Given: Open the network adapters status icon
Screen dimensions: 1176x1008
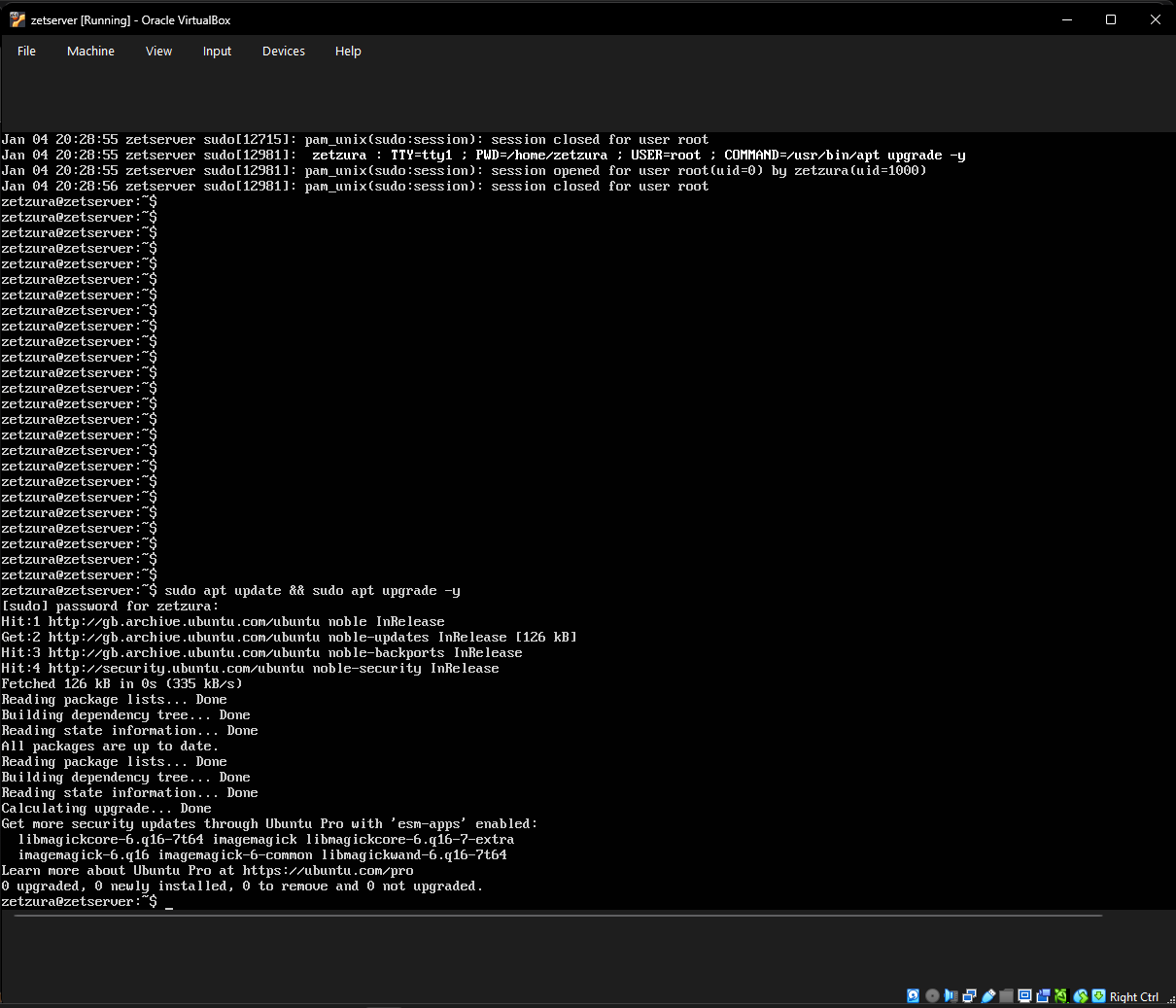Looking at the screenshot, I should (x=969, y=995).
